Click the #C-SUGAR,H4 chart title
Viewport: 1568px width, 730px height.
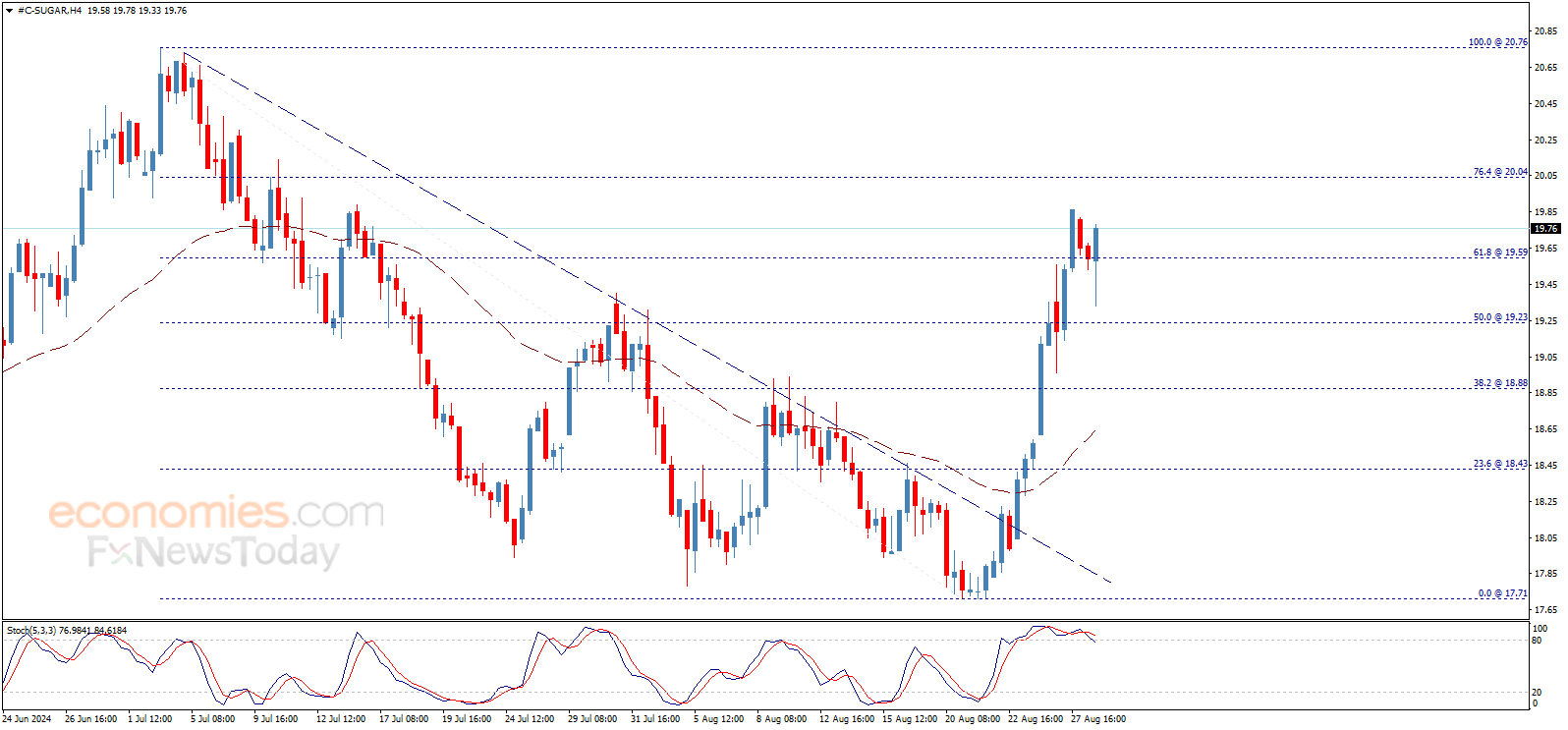tap(49, 11)
